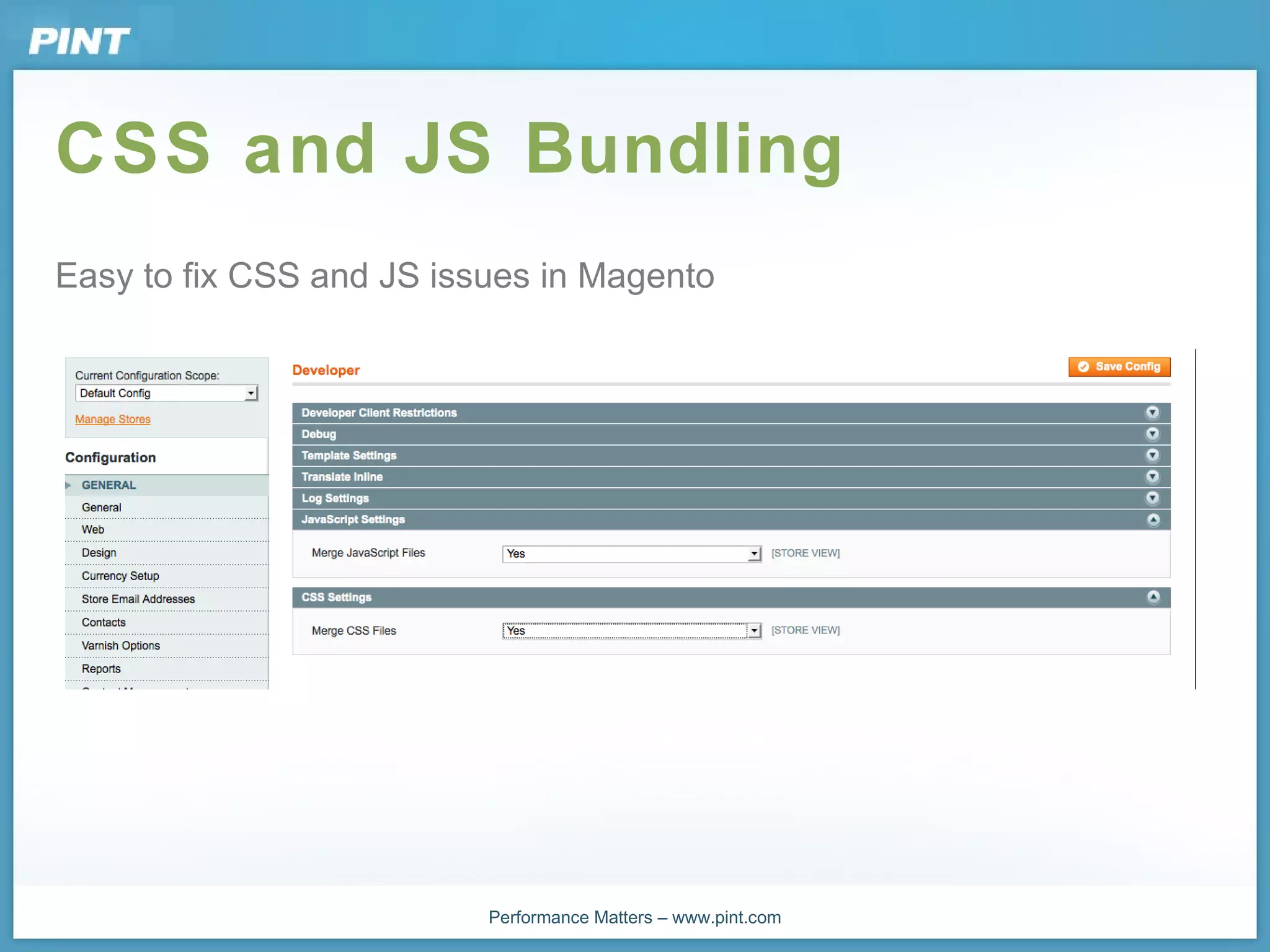Click the Merge CSS Files label
The height and width of the screenshot is (952, 1270).
click(x=353, y=631)
